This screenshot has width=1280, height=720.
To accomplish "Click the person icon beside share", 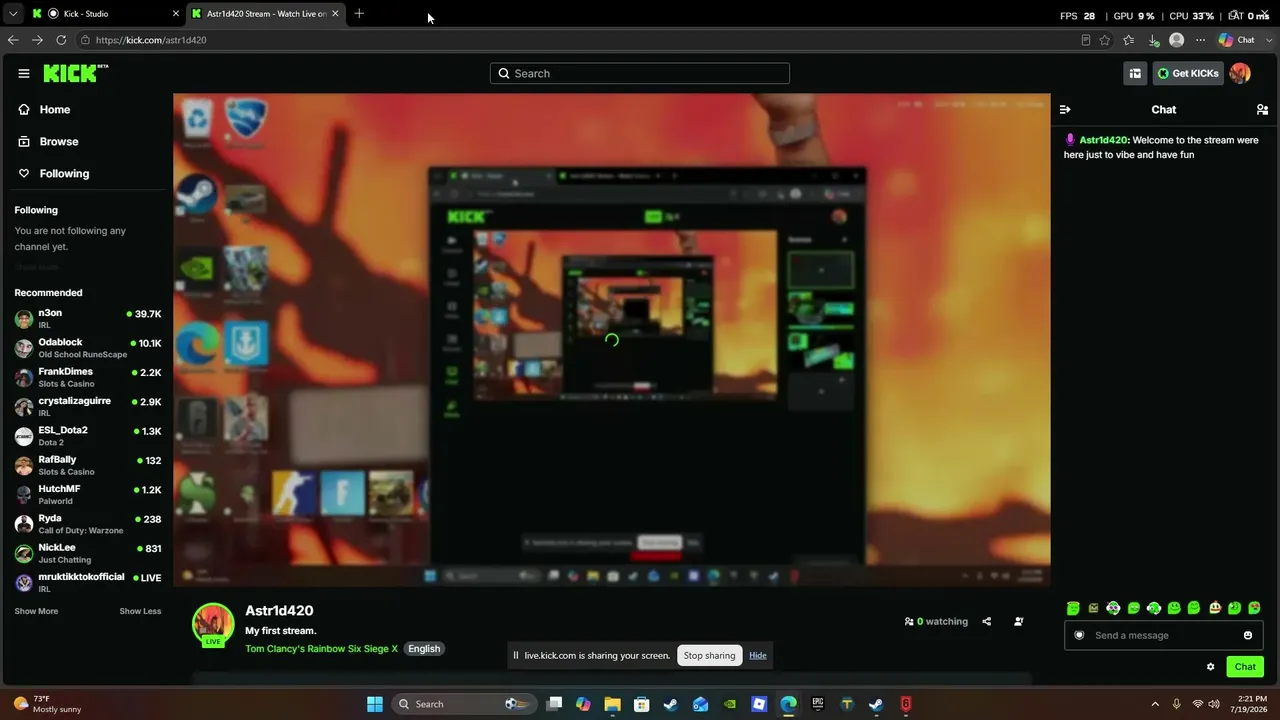I will pos(1018,621).
